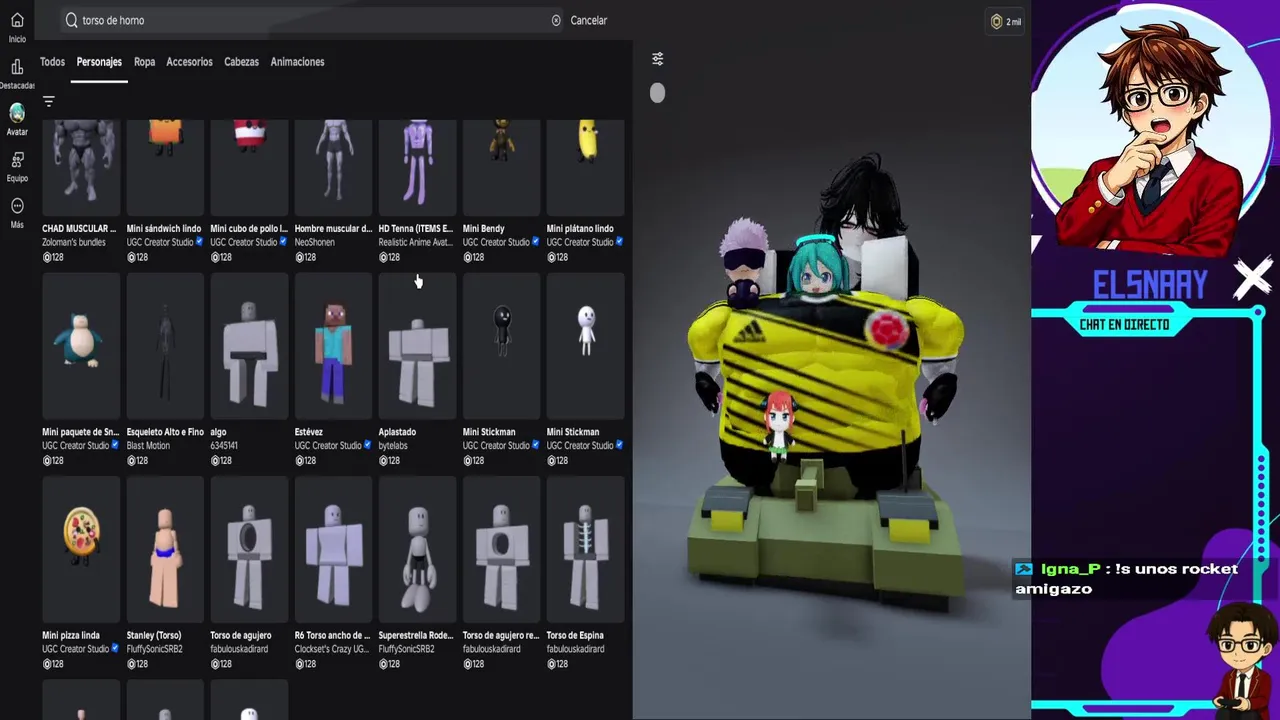This screenshot has height=720, width=1280.
Task: Click title text 'Mini Bendy'
Action: [x=483, y=229]
